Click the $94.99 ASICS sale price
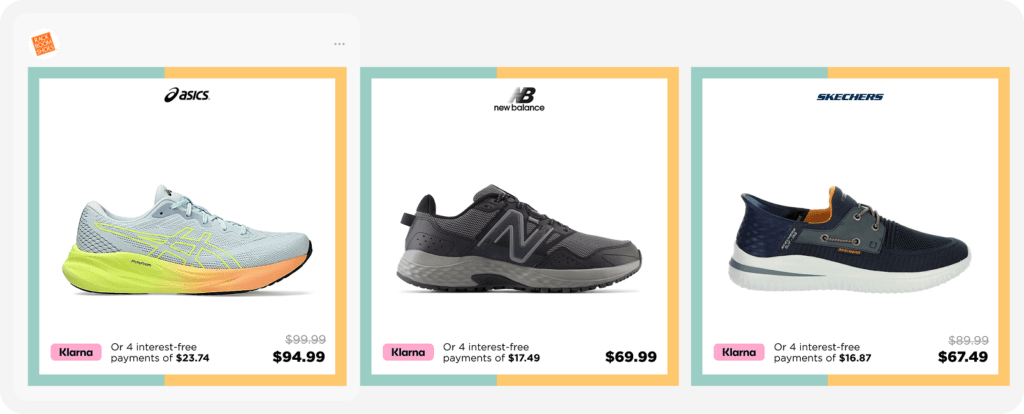This screenshot has width=1024, height=414. click(x=298, y=357)
